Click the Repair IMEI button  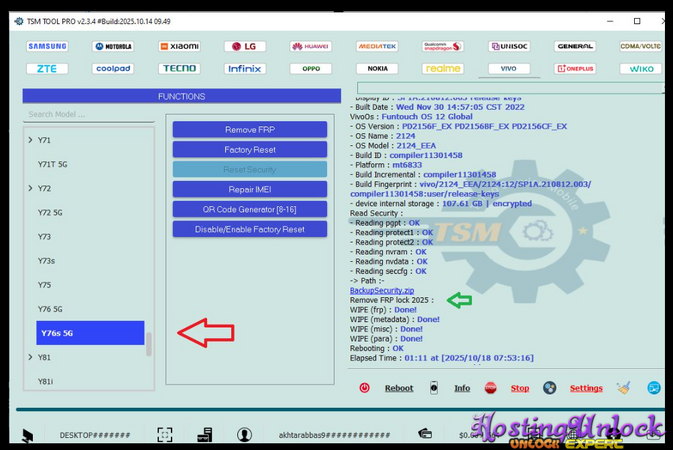coord(250,189)
